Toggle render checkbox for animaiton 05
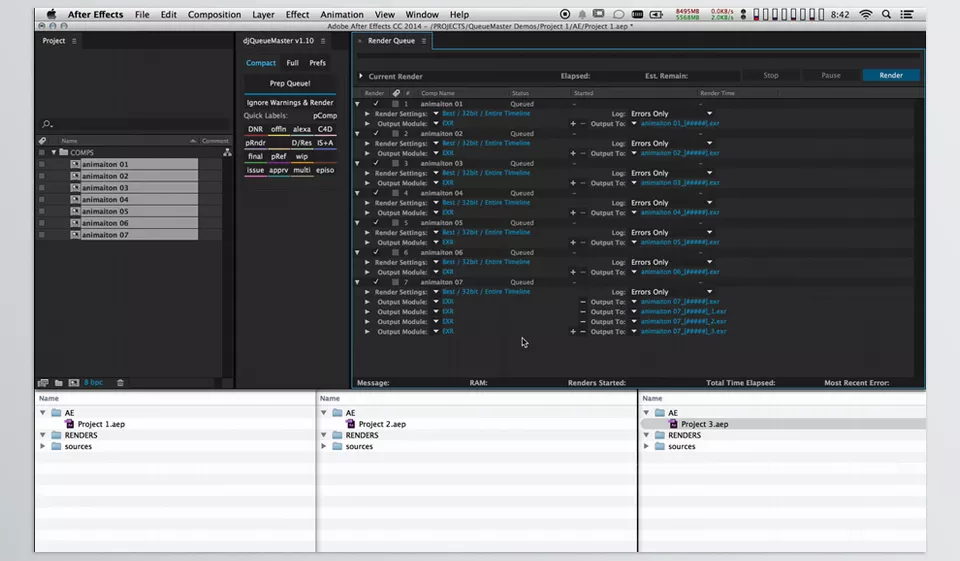Screen dimensions: 960x561 376,223
